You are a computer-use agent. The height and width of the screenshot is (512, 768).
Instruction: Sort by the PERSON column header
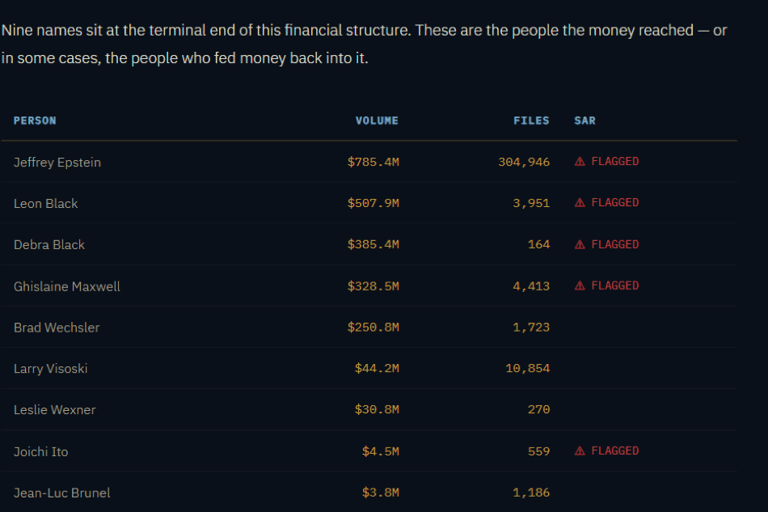(35, 121)
